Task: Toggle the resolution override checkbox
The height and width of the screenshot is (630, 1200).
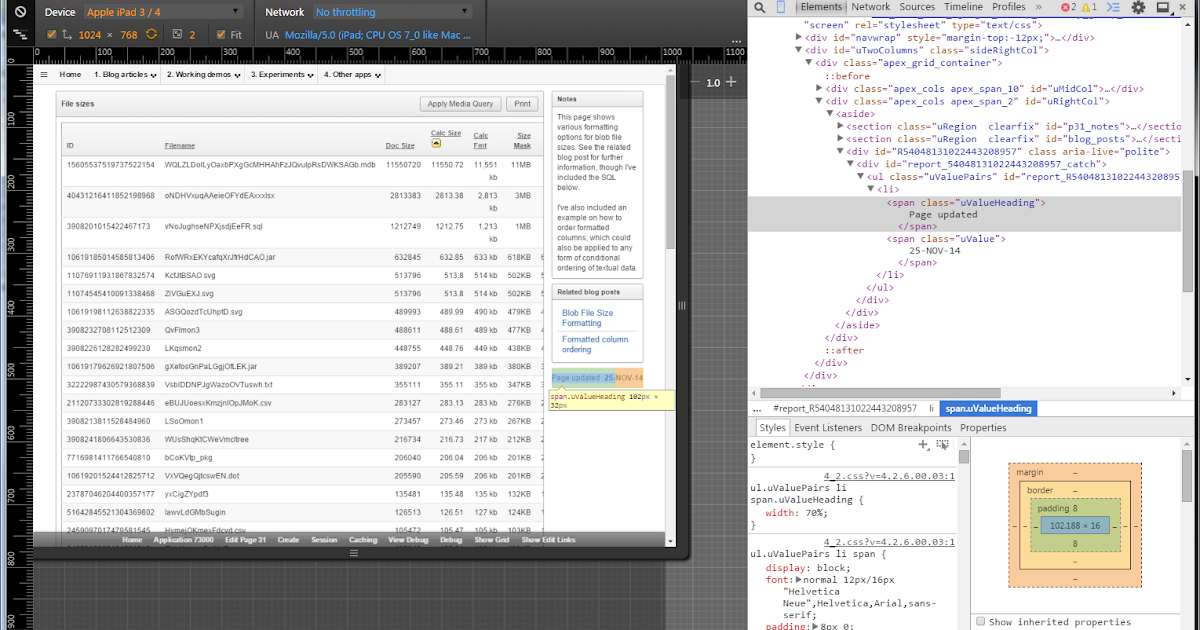Action: click(x=52, y=33)
